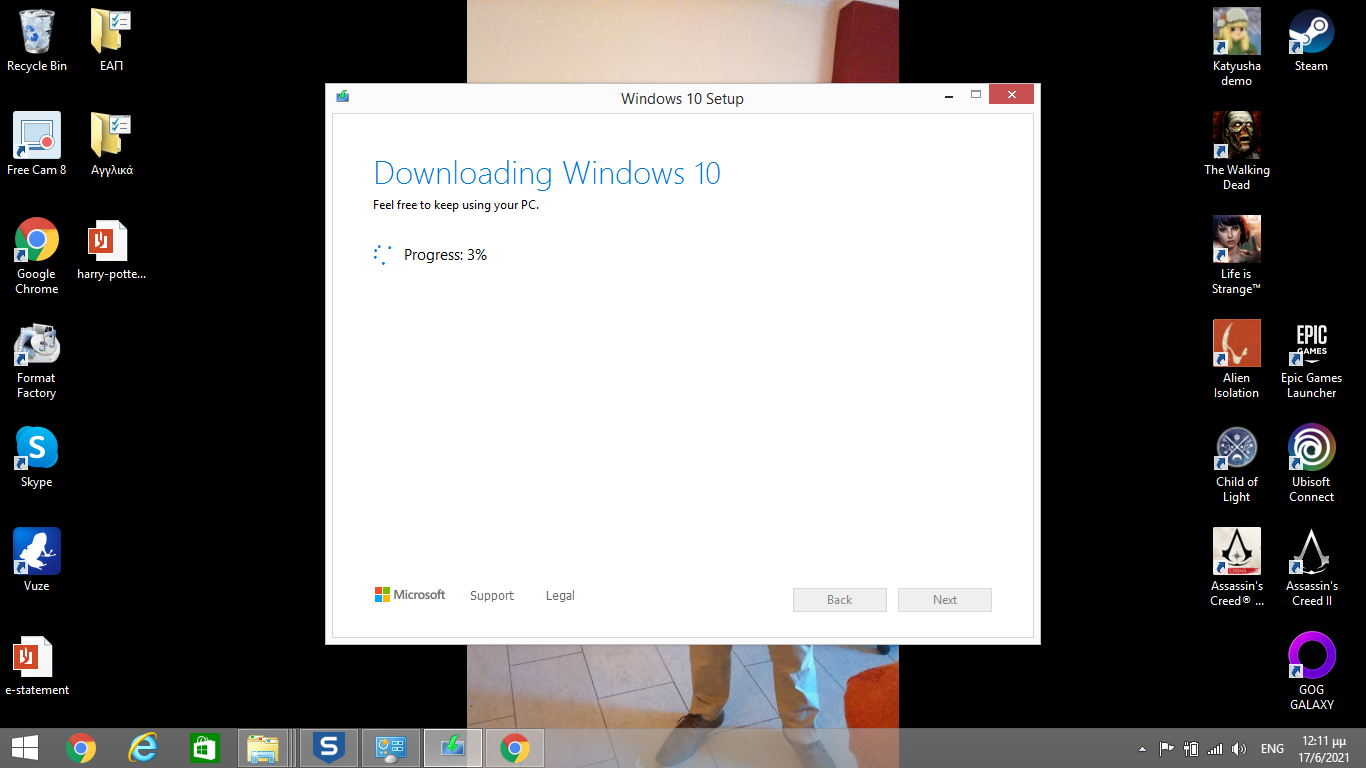Click the Progress: 3% text
1366x768 pixels.
[445, 255]
